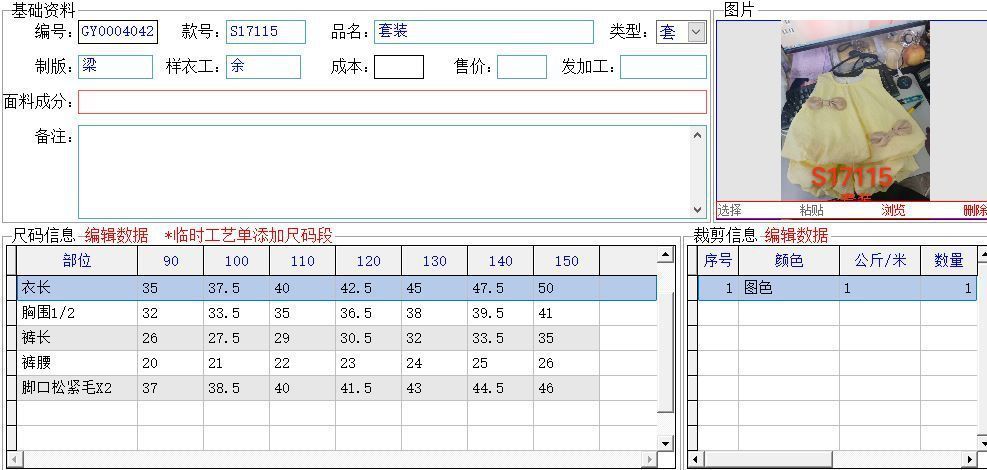Click 备注 scrollbar down arrow
Viewport: 987px width, 470px height.
pos(697,209)
